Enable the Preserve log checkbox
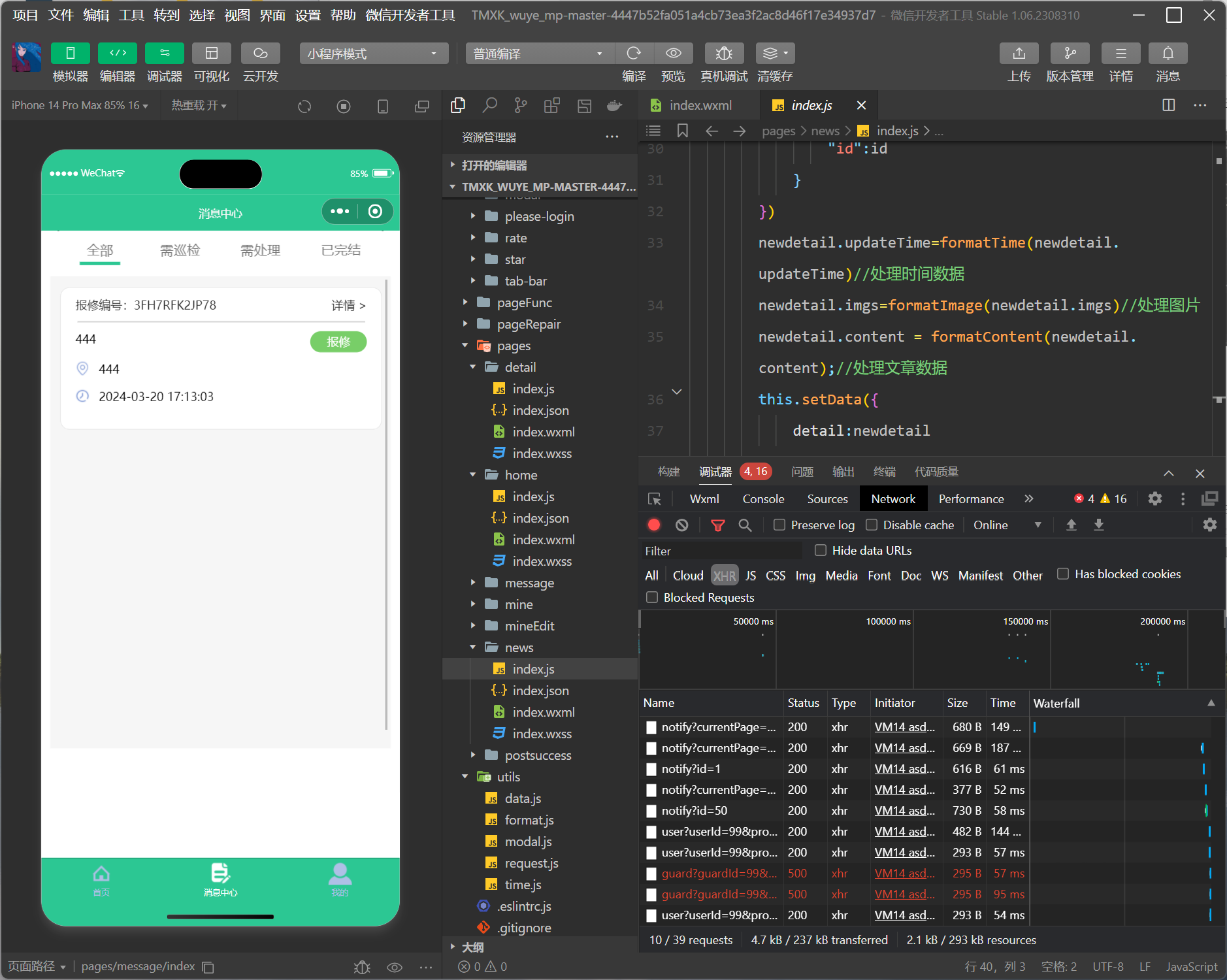 [779, 525]
